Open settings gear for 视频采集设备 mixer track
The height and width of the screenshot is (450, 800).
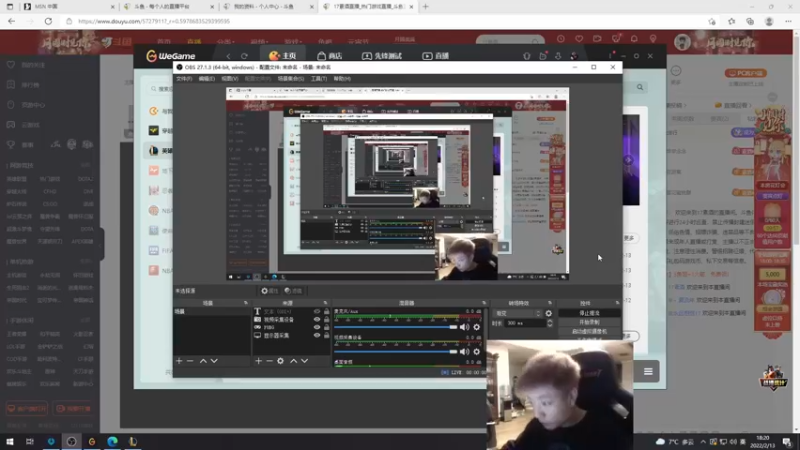[x=477, y=352]
